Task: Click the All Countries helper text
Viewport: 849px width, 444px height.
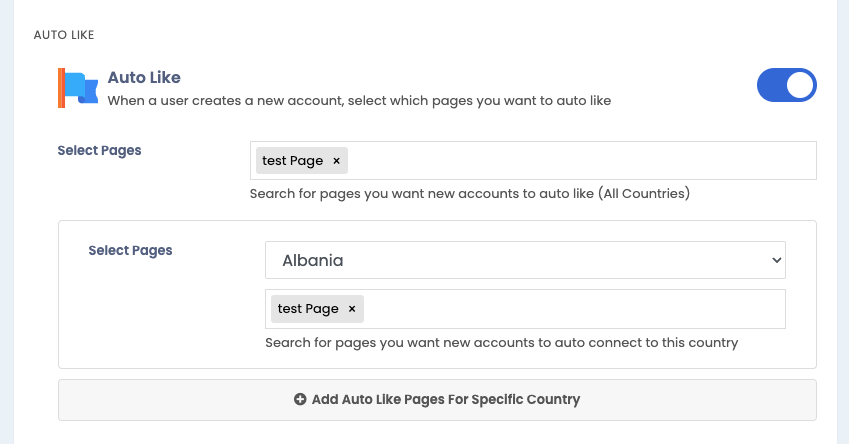Action: click(470, 193)
